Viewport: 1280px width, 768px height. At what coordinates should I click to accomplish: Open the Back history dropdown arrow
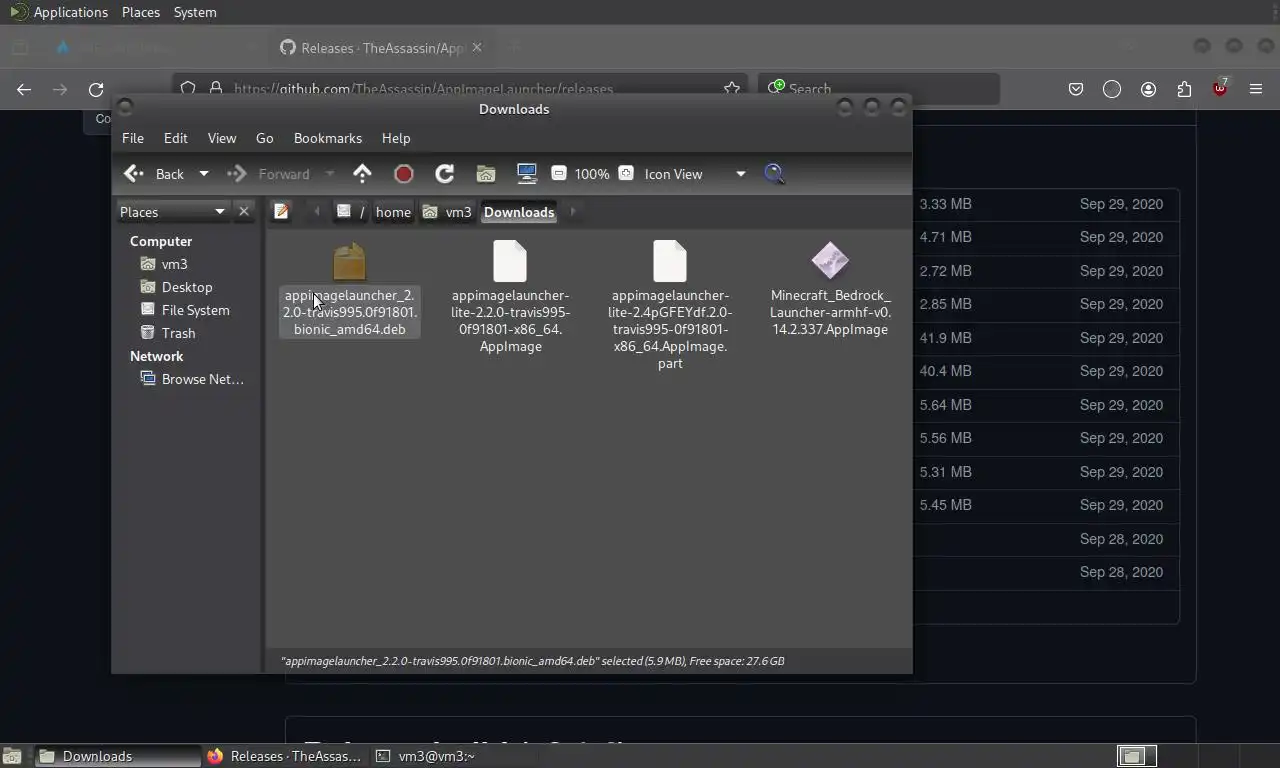coord(203,174)
